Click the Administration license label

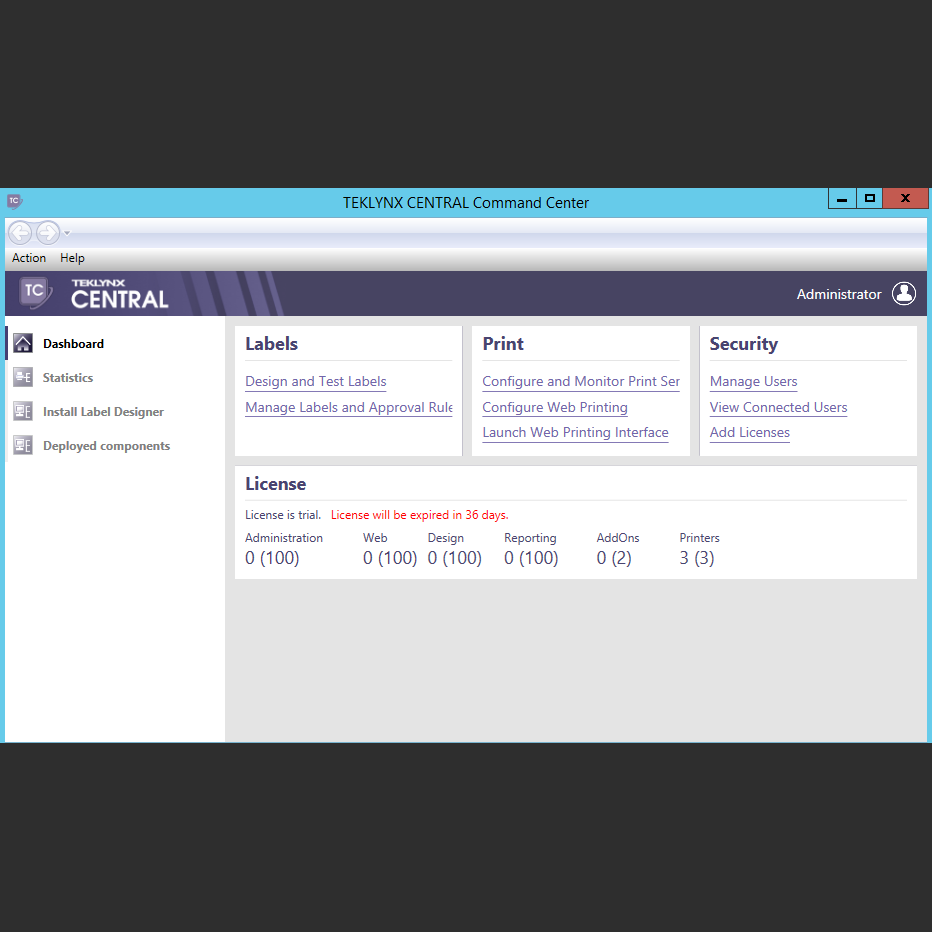(x=284, y=538)
